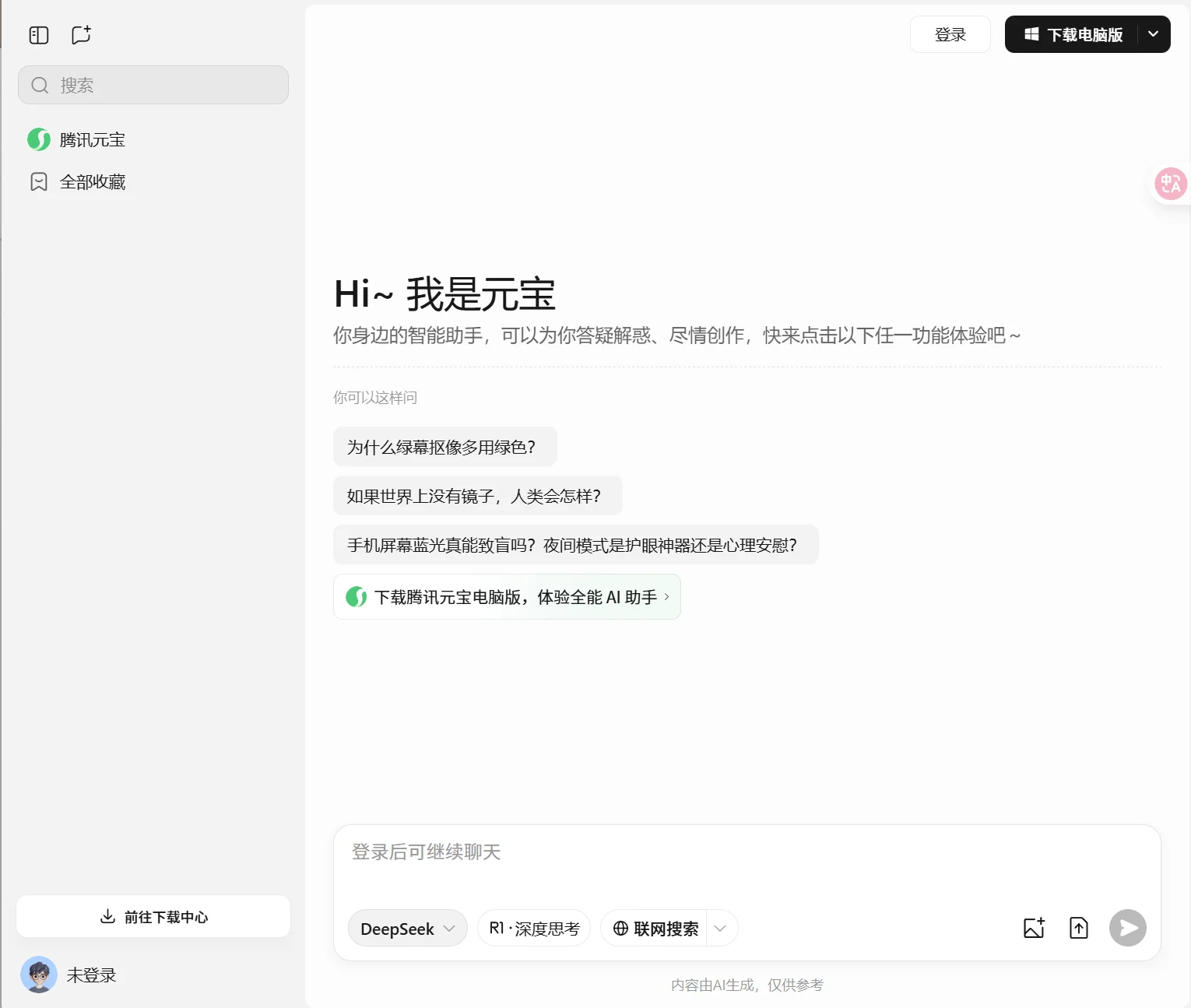The image size is (1191, 1008).
Task: Select the 手机屏幕蓝光 suggested question
Action: pos(576,545)
